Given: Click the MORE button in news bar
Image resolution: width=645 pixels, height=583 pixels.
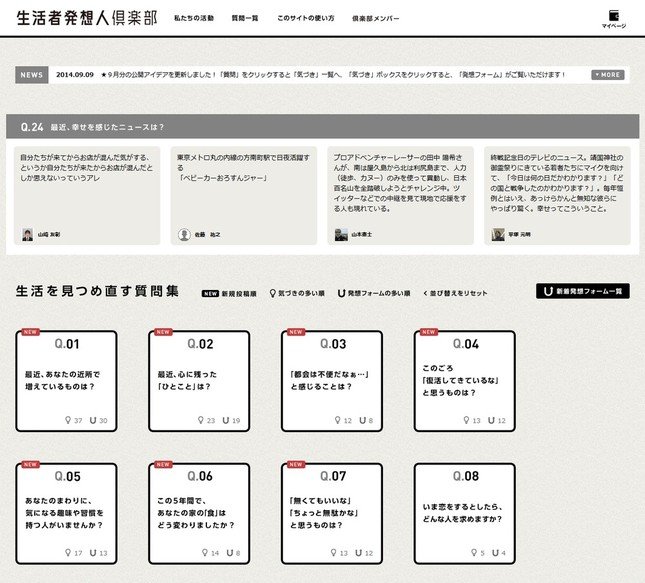Looking at the screenshot, I should coord(608,75).
